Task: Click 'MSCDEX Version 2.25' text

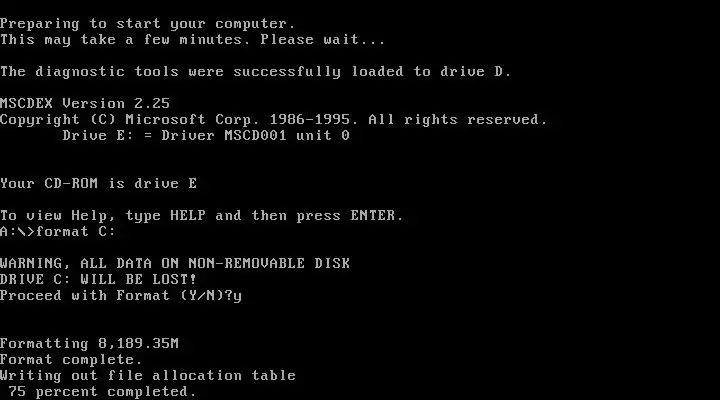Action: pyautogui.click(x=85, y=103)
